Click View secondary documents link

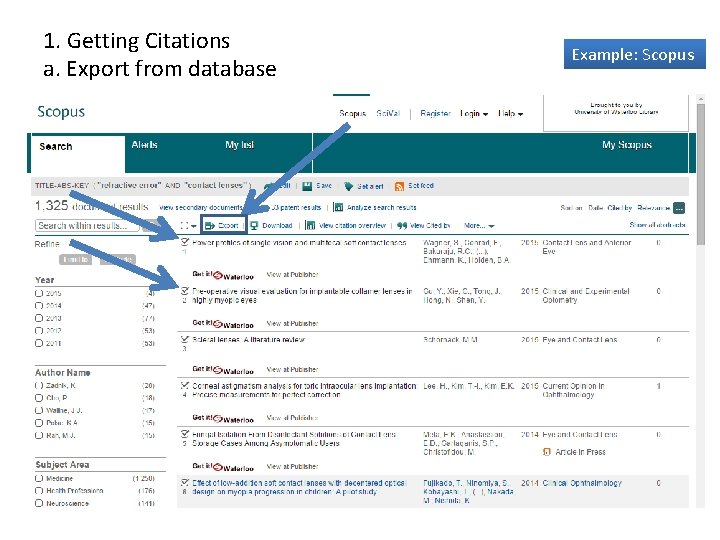pyautogui.click(x=201, y=208)
